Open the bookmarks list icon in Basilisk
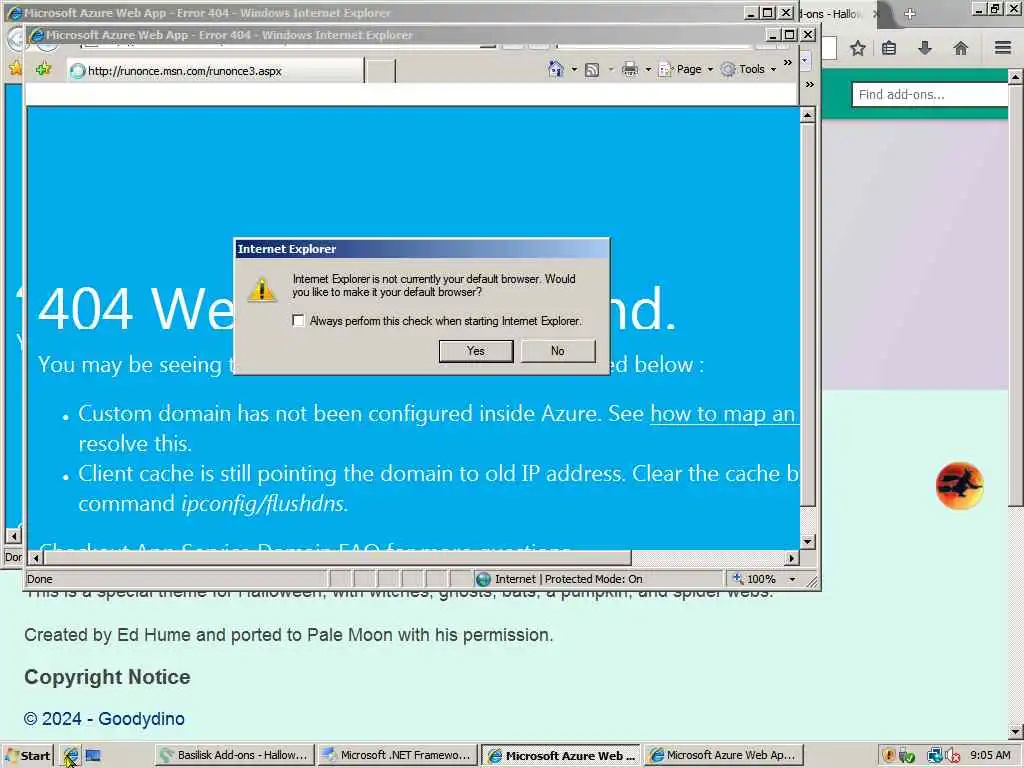The image size is (1024, 768). coord(889,48)
